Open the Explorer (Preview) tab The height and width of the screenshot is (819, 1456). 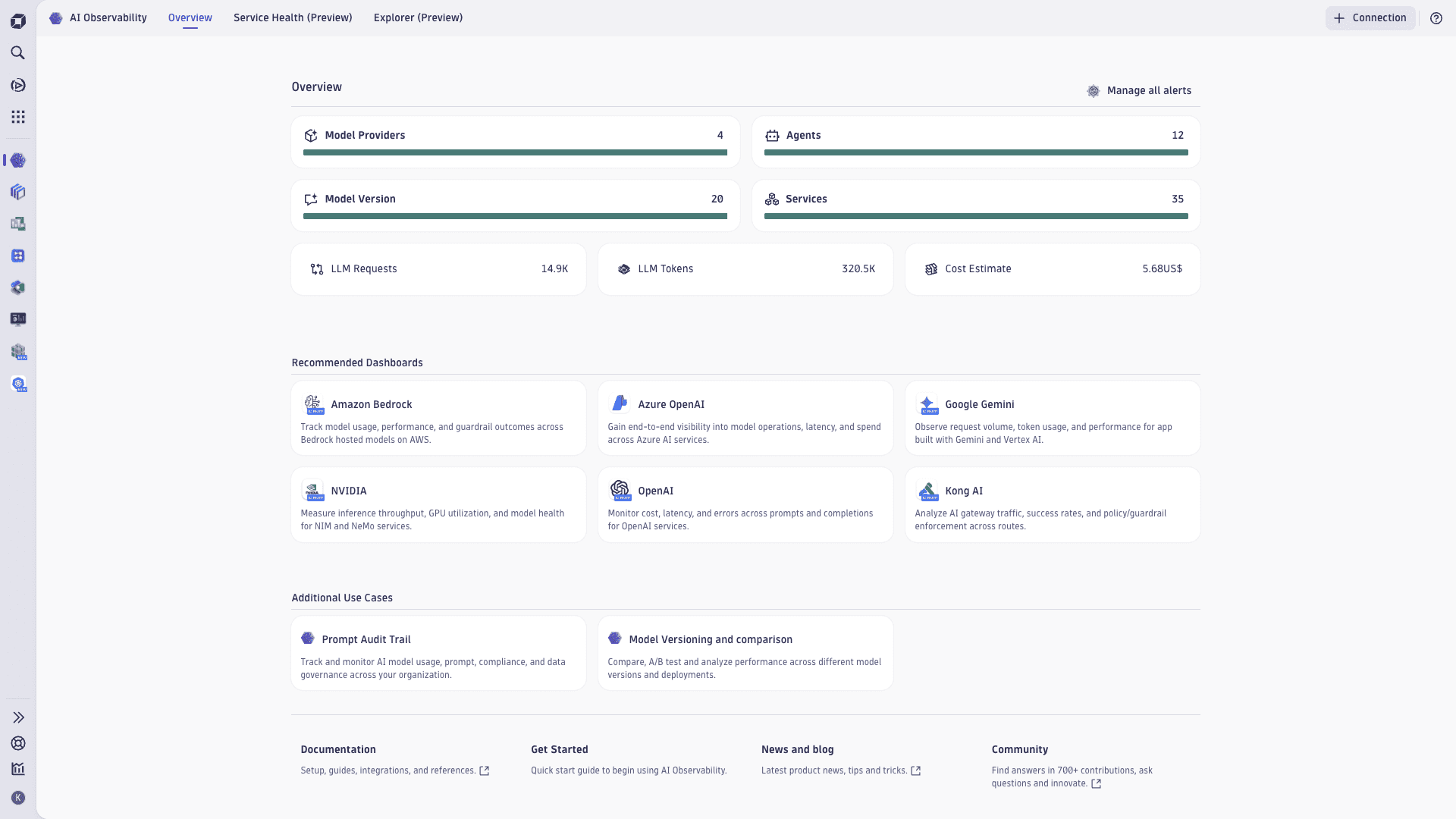click(x=418, y=17)
